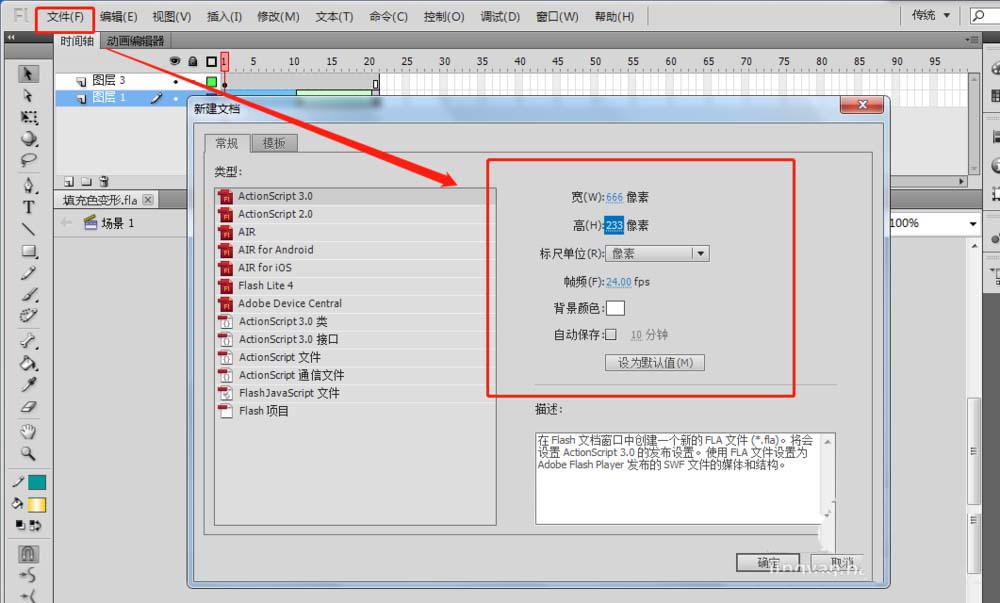Select the Hand tool
1000x603 pixels.
pos(28,432)
